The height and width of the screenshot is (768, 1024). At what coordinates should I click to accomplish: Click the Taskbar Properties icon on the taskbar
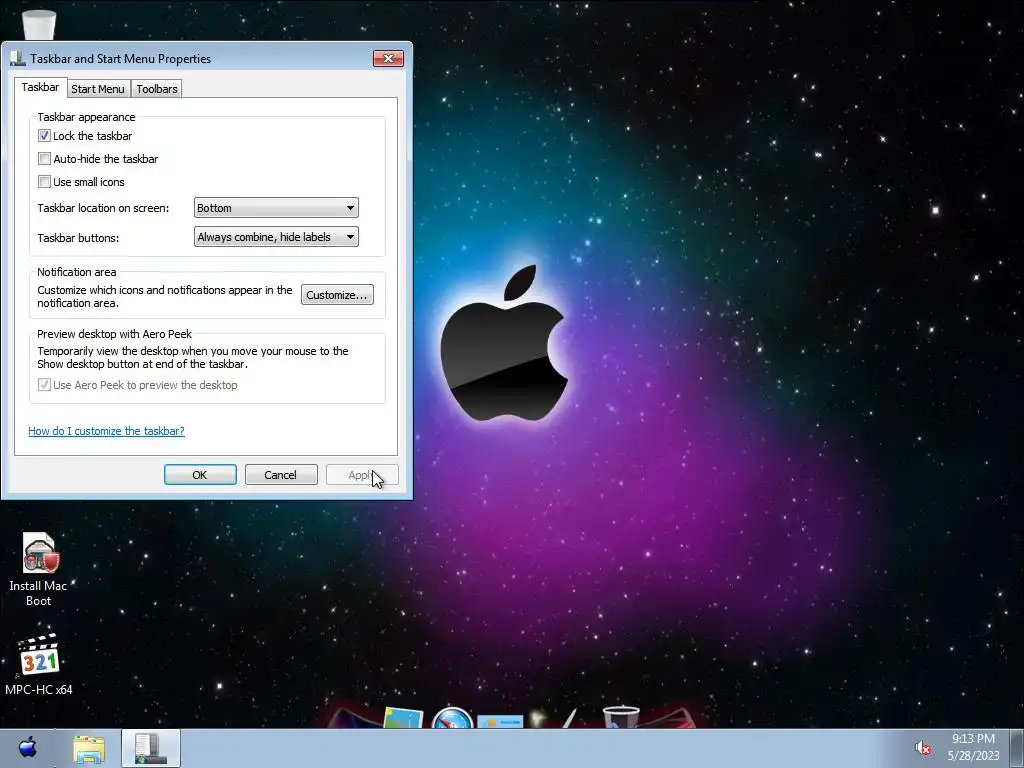click(x=151, y=748)
